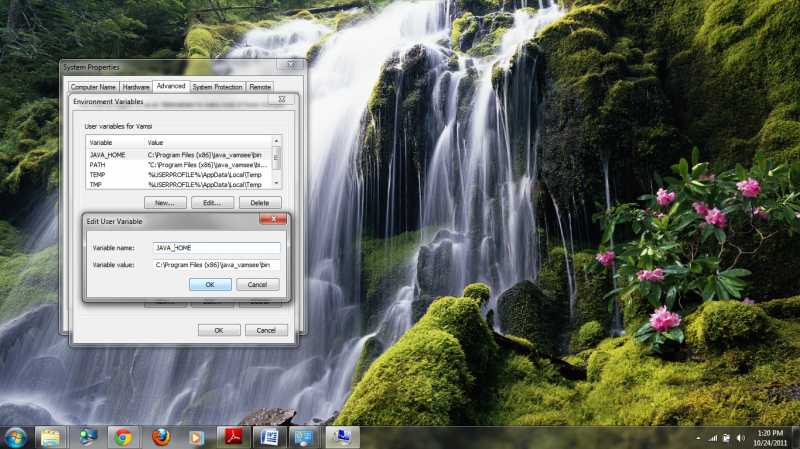Screen dimensions: 800x449
Task: Open Windows Explorer from the taskbar
Action: pos(50,437)
